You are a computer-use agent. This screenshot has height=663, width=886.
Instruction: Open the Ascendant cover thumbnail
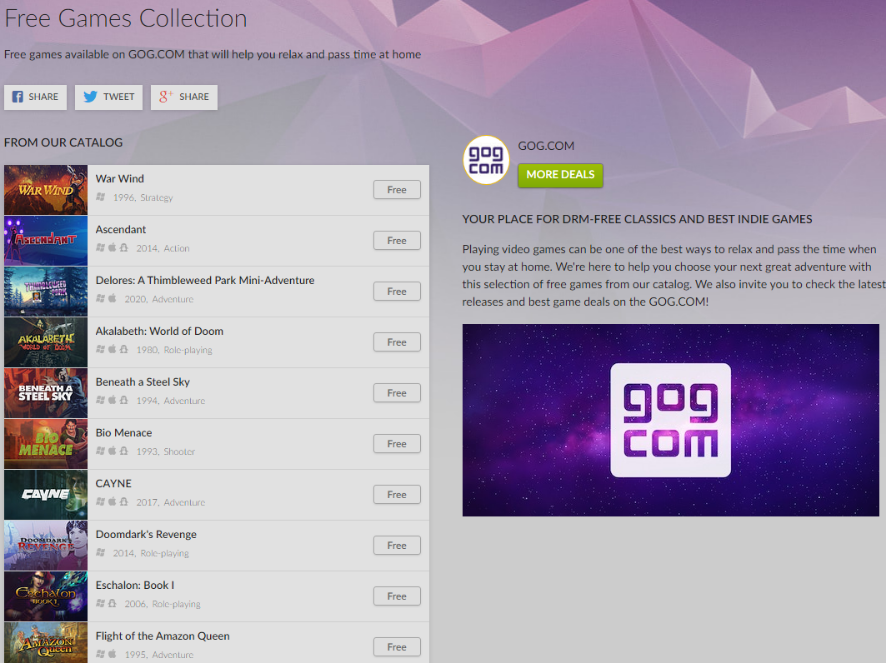[x=46, y=241]
